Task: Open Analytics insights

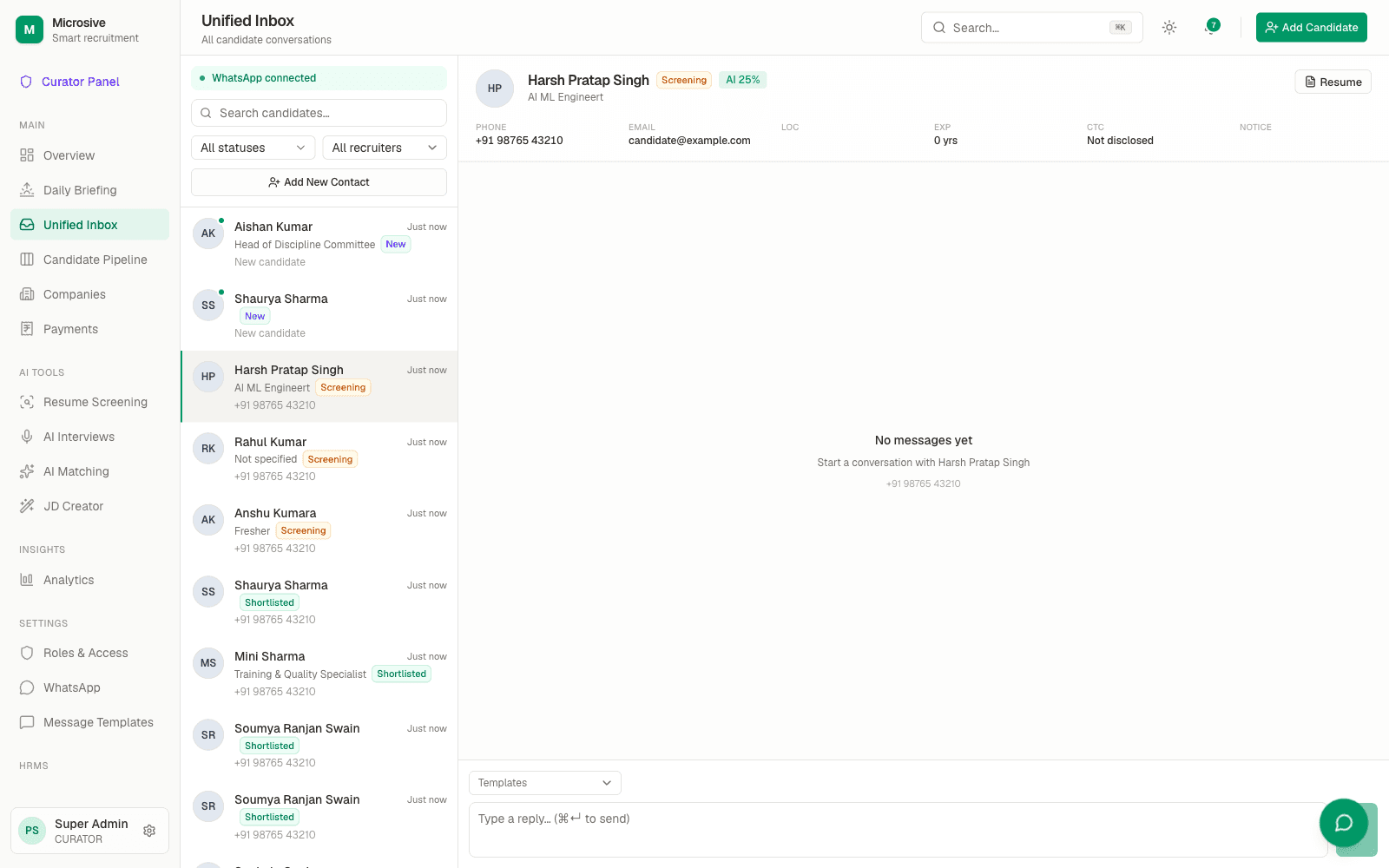Action: [89, 580]
